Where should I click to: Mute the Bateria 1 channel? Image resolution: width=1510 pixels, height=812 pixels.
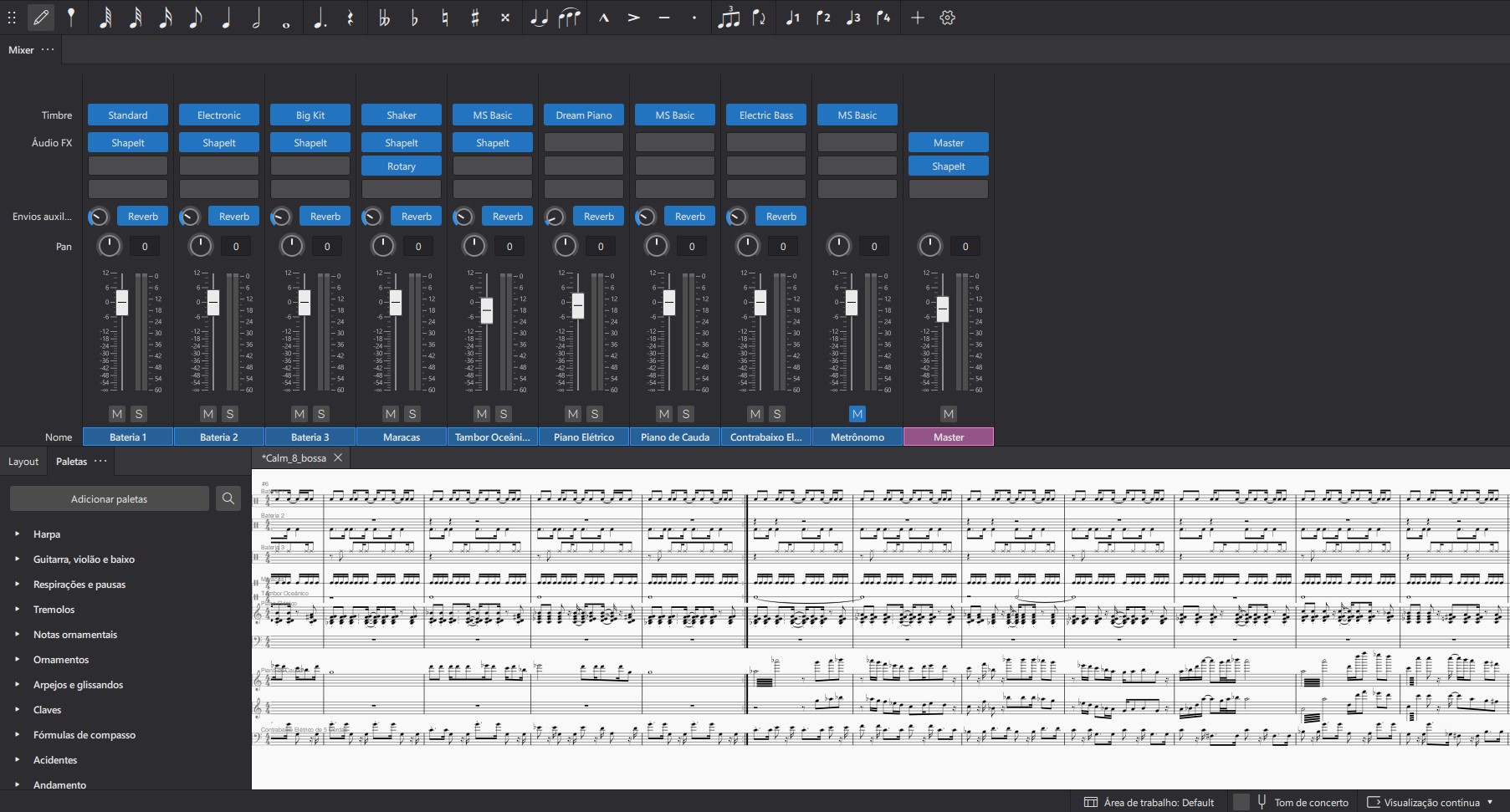(x=117, y=414)
